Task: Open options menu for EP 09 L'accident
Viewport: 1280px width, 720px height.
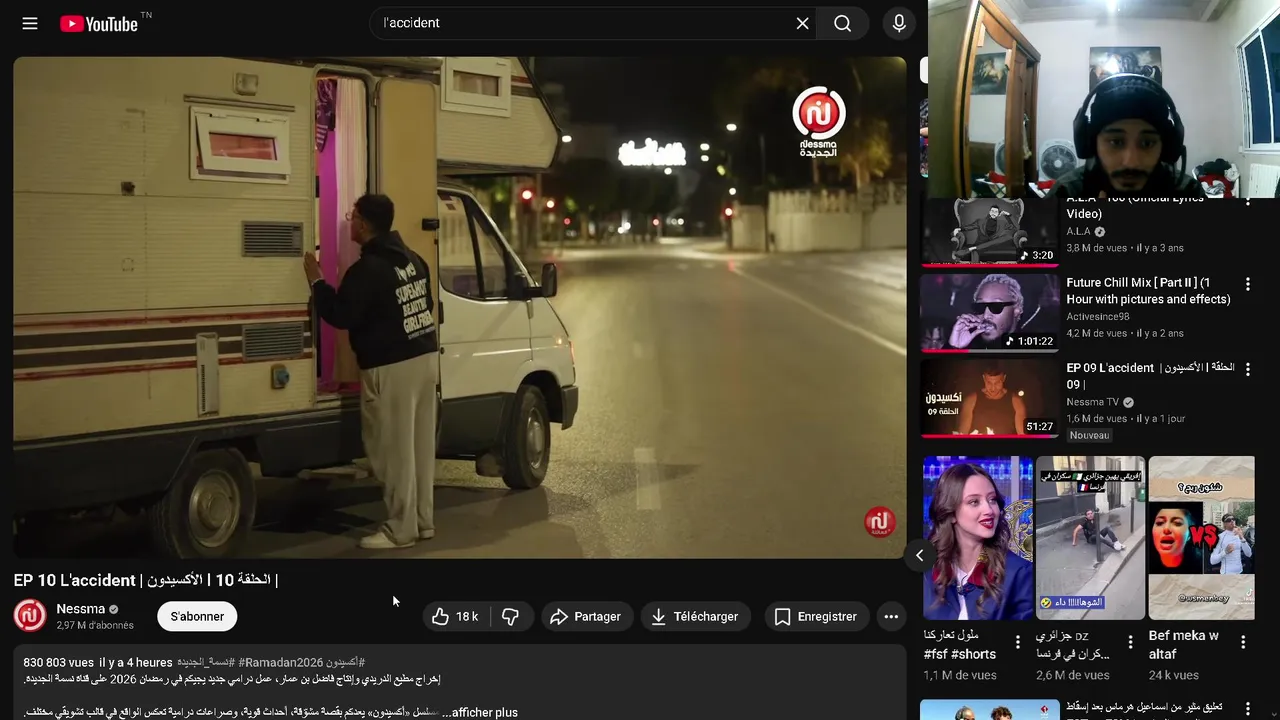Action: (x=1247, y=369)
